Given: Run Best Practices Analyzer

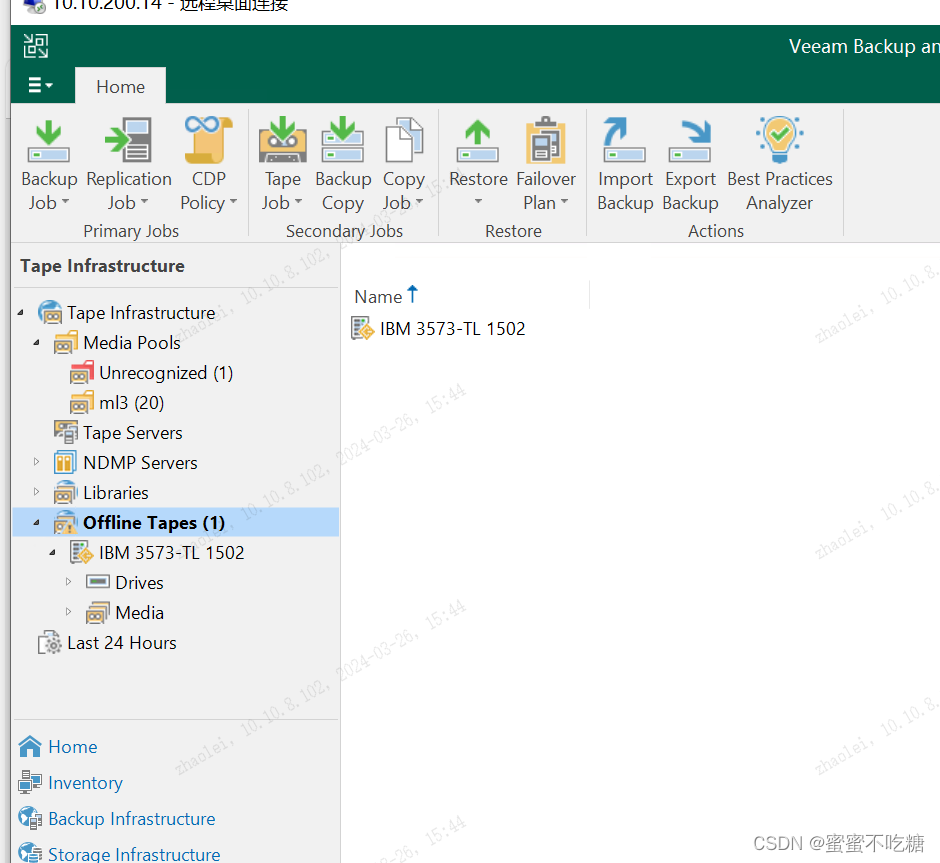Looking at the screenshot, I should click(x=779, y=164).
